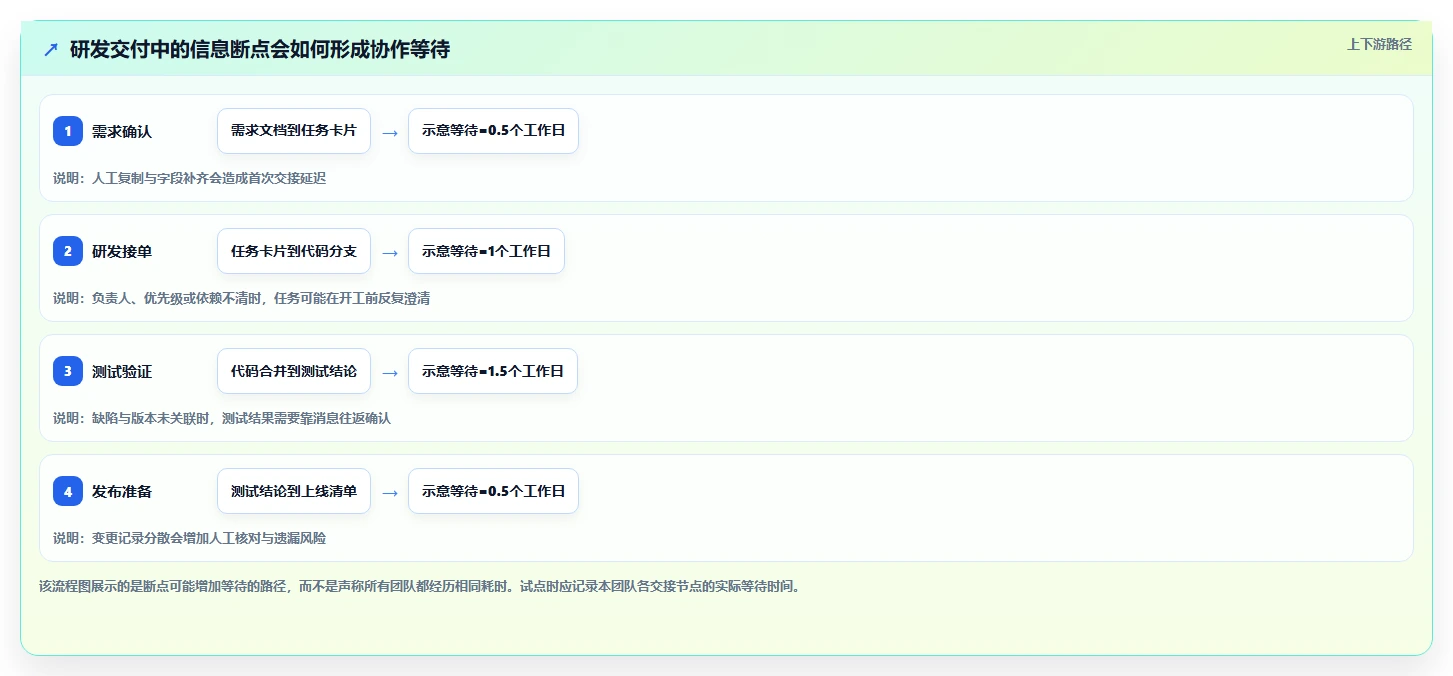The height and width of the screenshot is (676, 1453).
Task: Click the arrow after 测试结论到上线清单
Action: tap(390, 492)
